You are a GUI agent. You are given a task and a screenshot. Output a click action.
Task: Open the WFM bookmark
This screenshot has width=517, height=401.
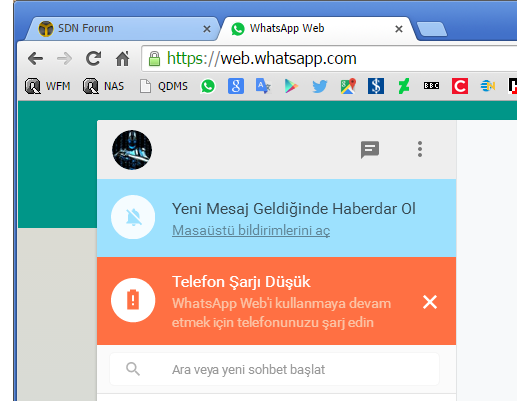tap(47, 86)
